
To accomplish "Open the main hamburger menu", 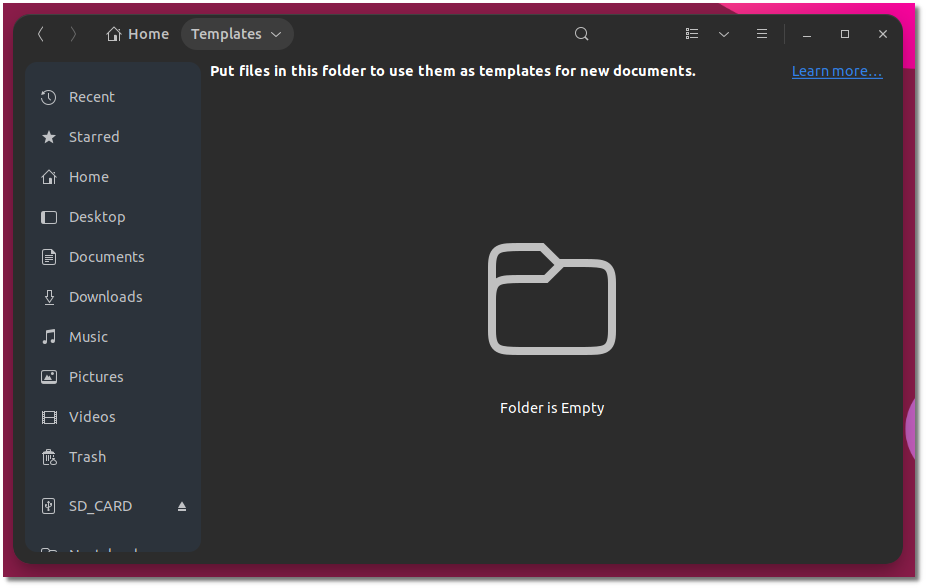I will tap(761, 33).
